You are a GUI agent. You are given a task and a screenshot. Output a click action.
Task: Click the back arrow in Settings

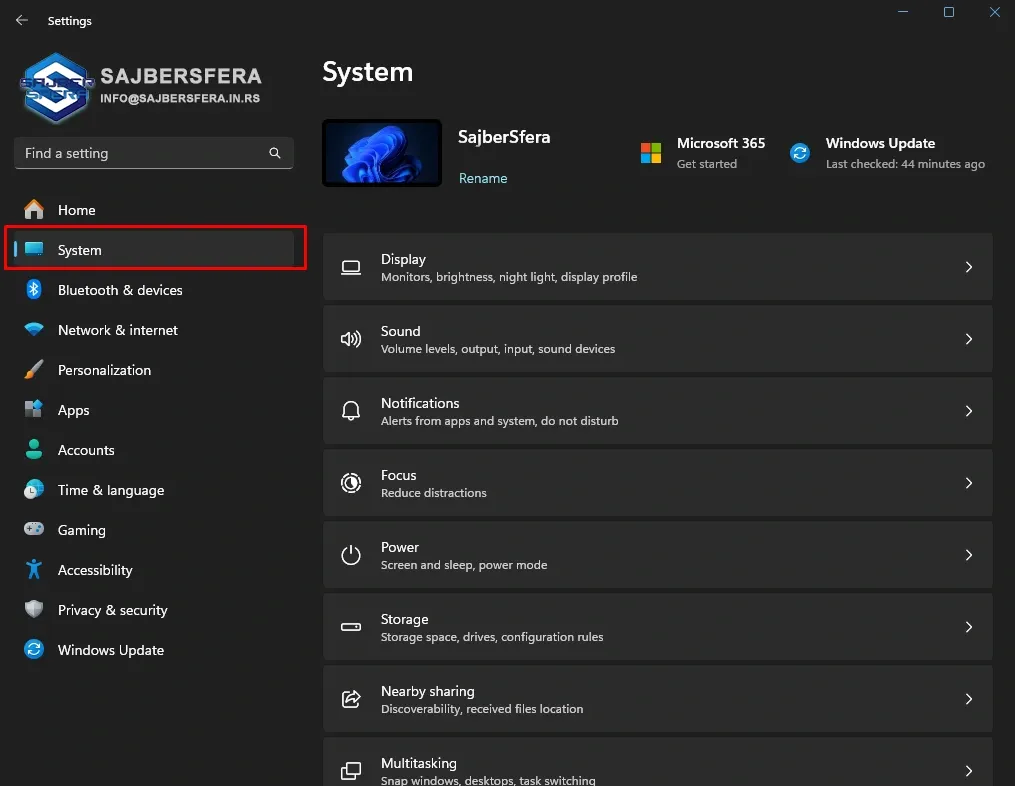pyautogui.click(x=22, y=20)
